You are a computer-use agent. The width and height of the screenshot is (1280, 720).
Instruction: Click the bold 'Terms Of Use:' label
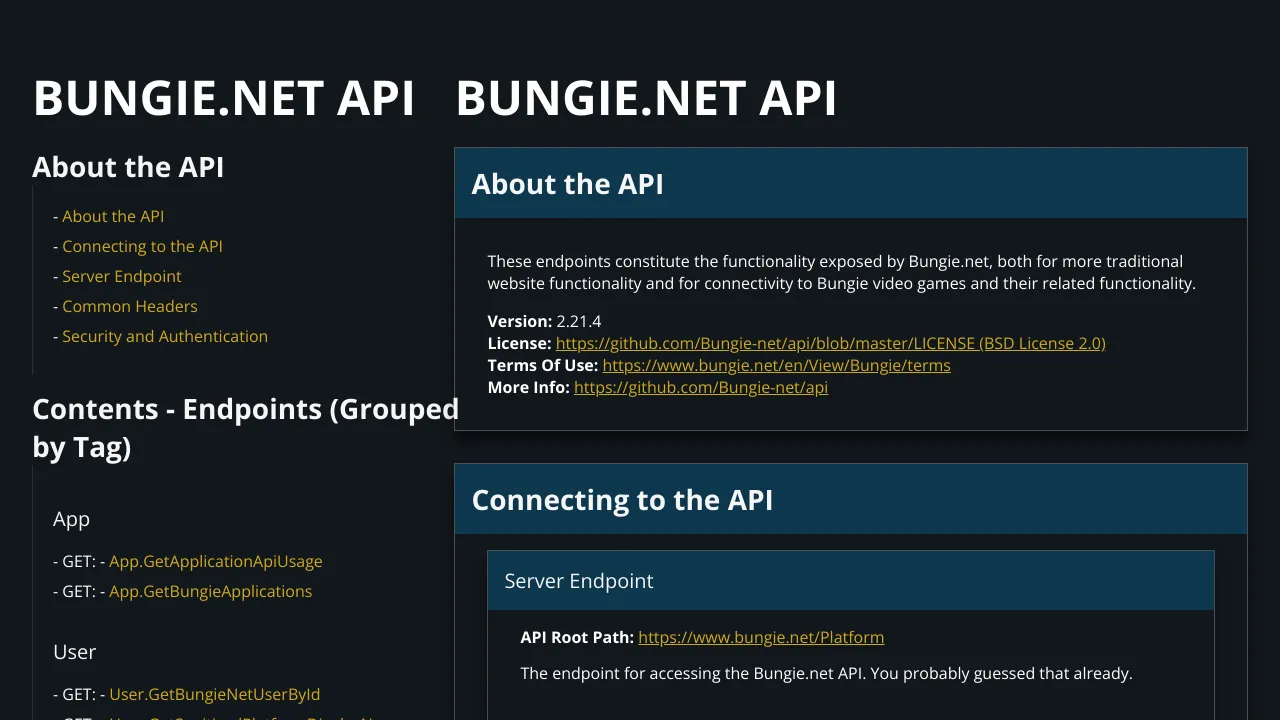click(543, 365)
